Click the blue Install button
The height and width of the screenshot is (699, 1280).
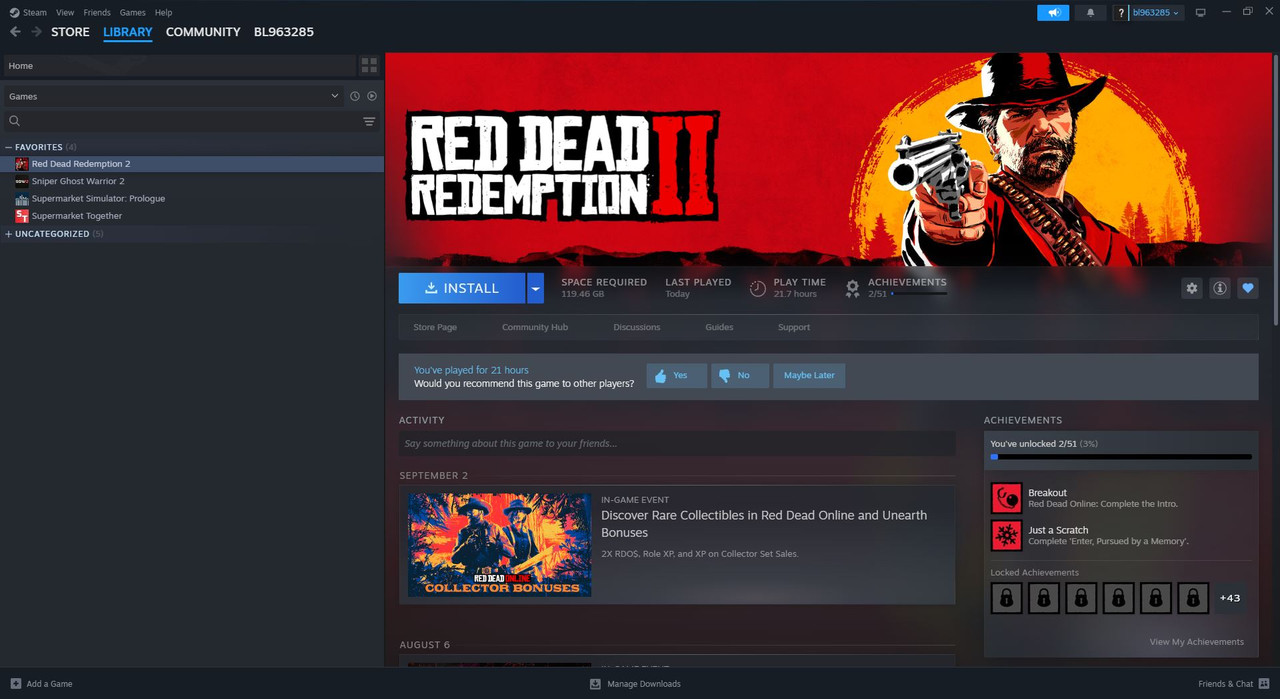point(462,288)
